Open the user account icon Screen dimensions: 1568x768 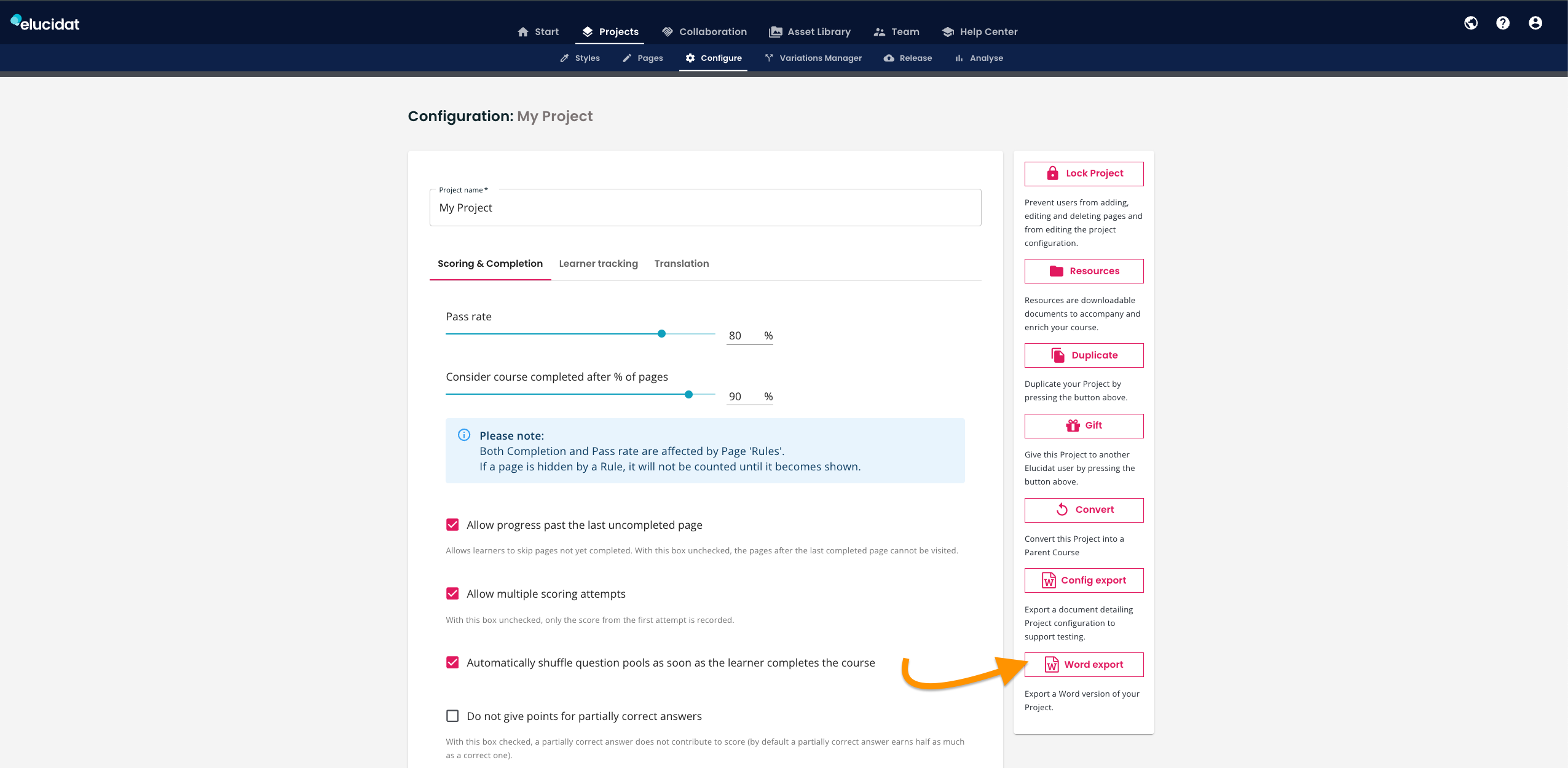1535,23
